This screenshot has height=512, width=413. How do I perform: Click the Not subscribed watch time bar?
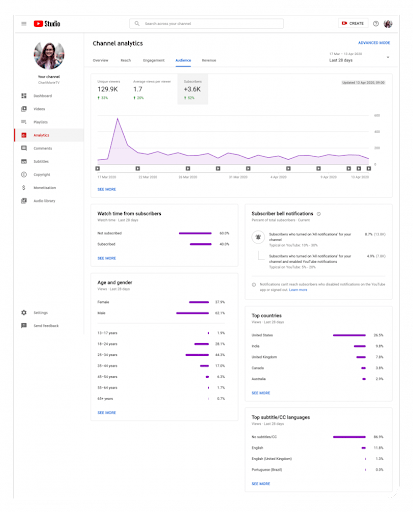195,233
